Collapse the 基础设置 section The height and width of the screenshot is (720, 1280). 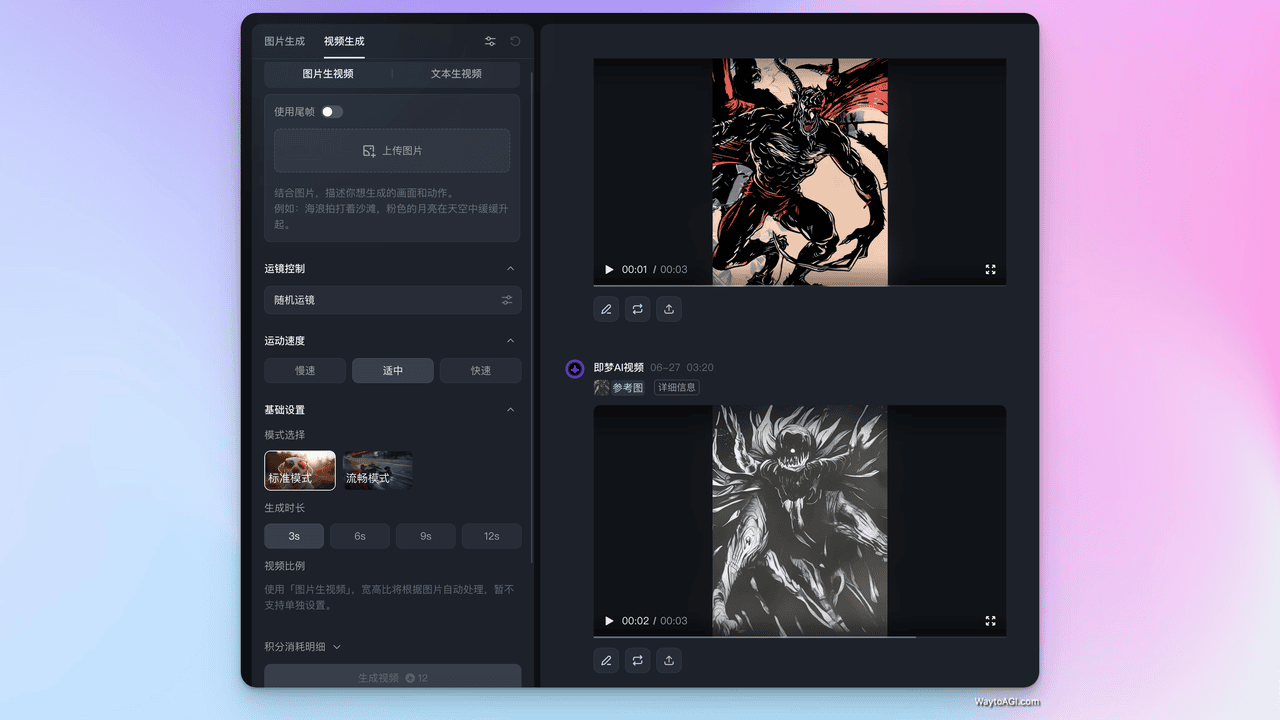510,410
